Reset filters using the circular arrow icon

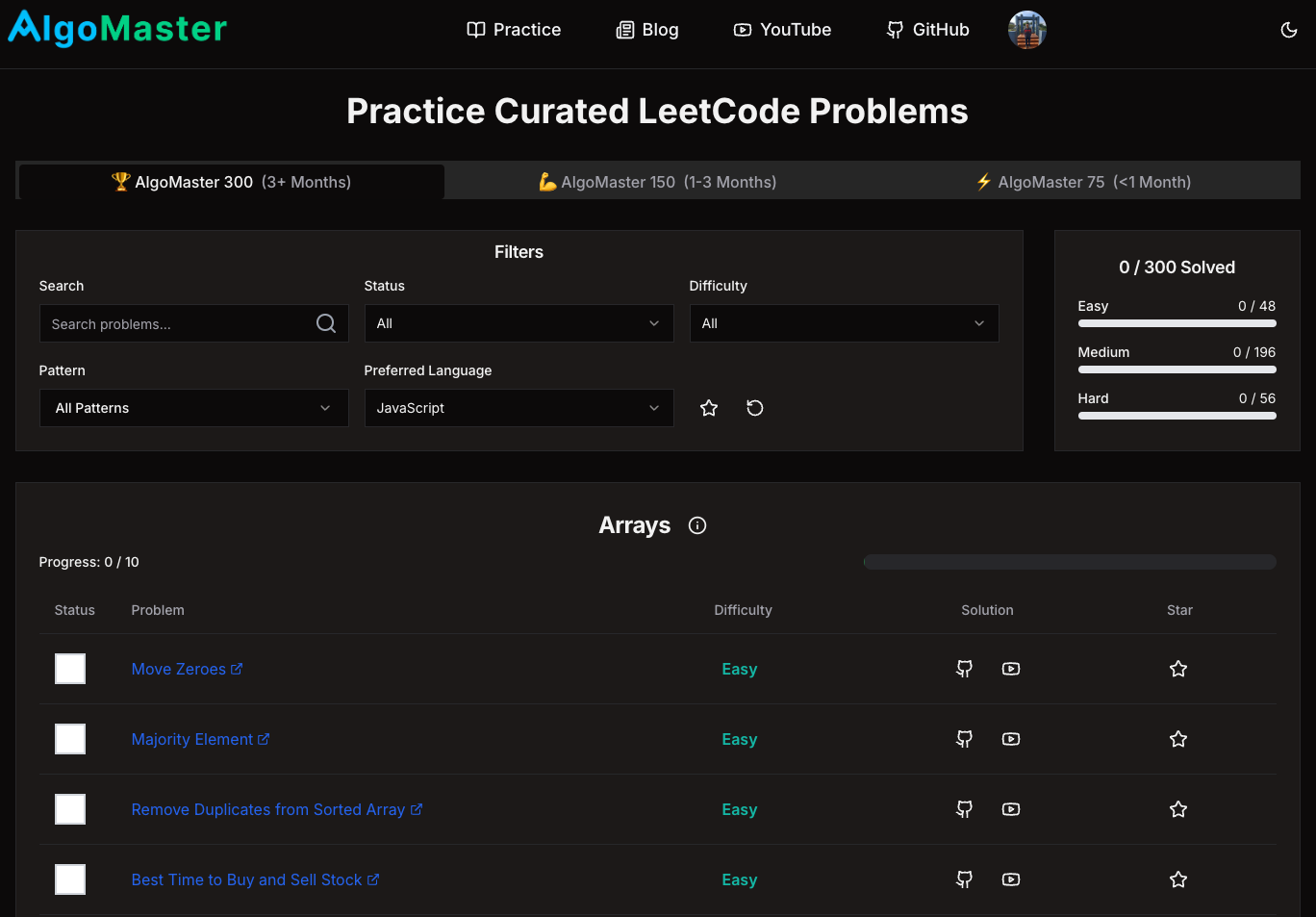[x=754, y=408]
